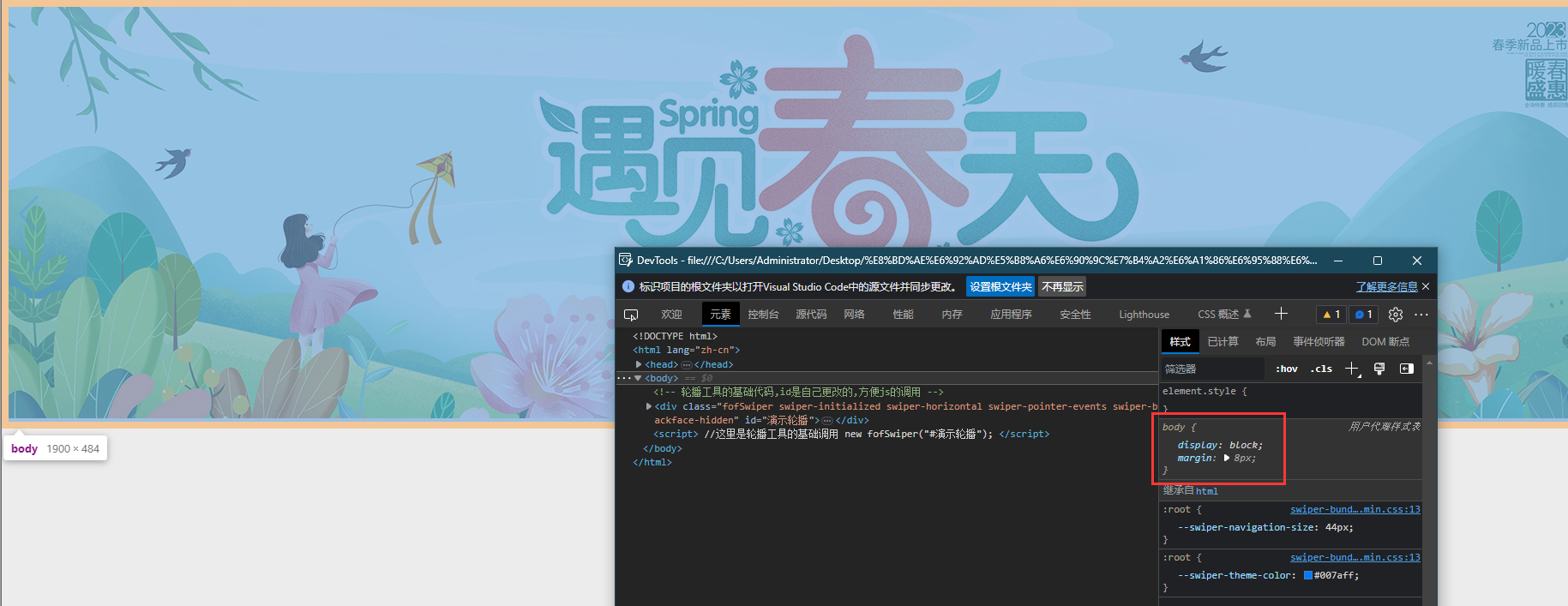Open the 安全性 tab

1075,315
